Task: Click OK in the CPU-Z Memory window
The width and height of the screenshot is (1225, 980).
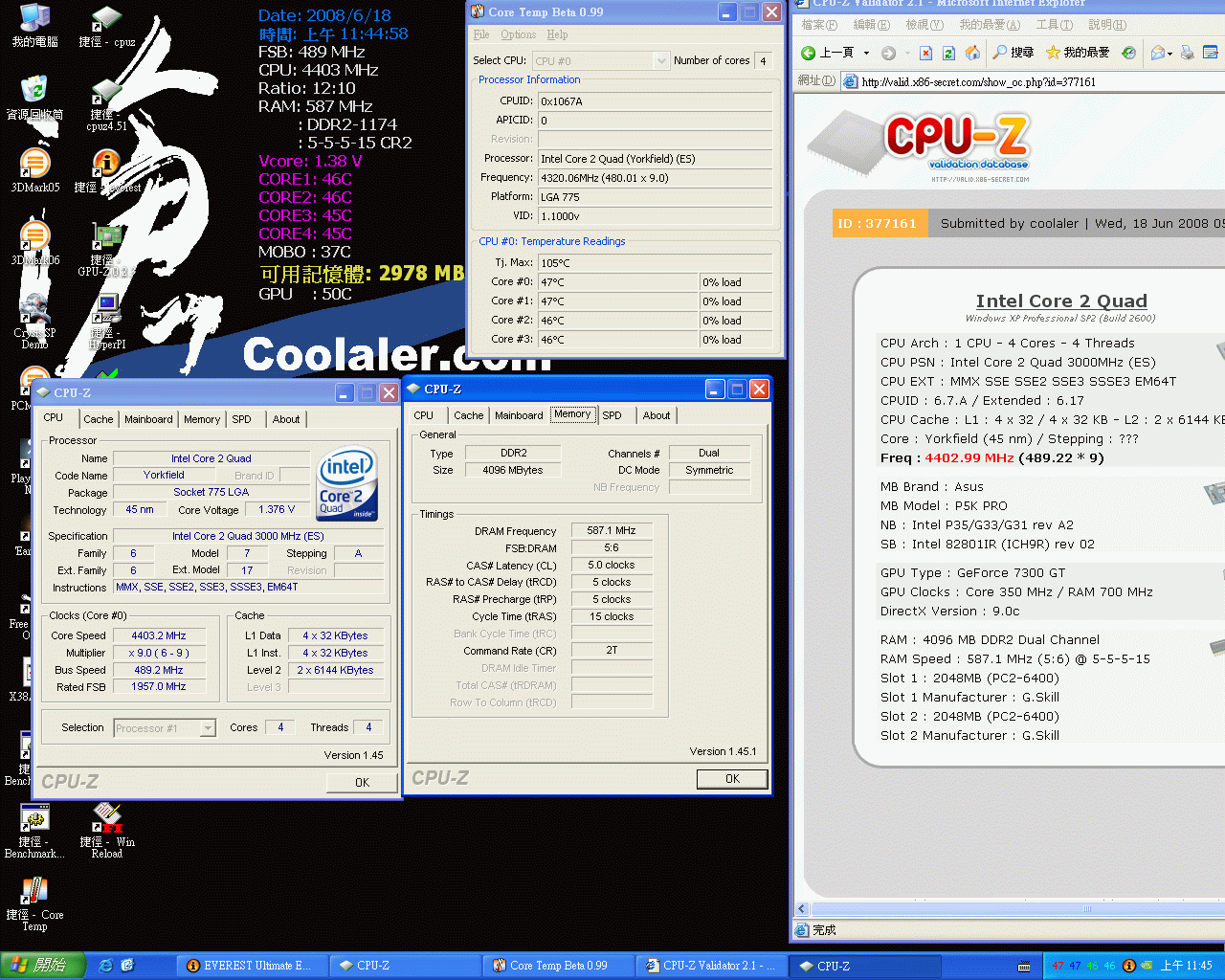Action: (x=732, y=779)
